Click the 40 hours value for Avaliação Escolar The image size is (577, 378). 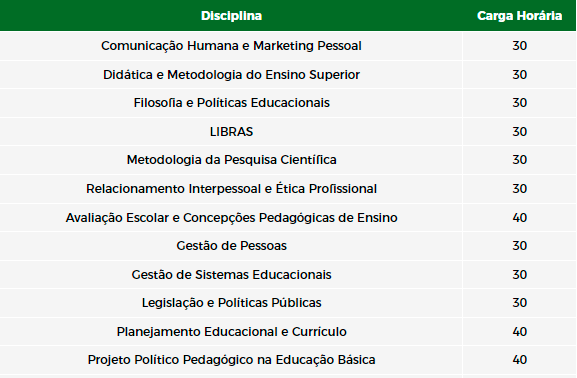tap(520, 218)
